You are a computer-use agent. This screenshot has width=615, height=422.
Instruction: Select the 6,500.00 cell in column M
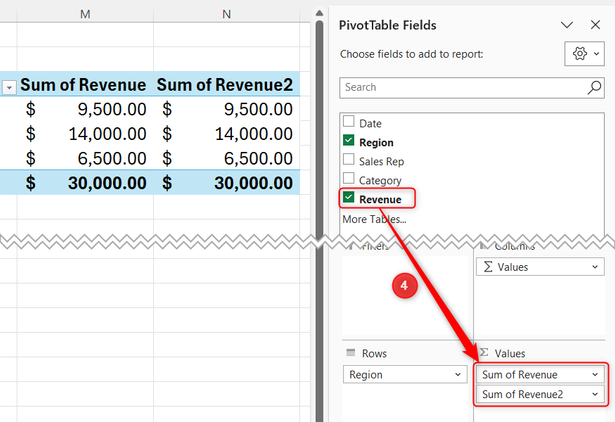[85, 158]
